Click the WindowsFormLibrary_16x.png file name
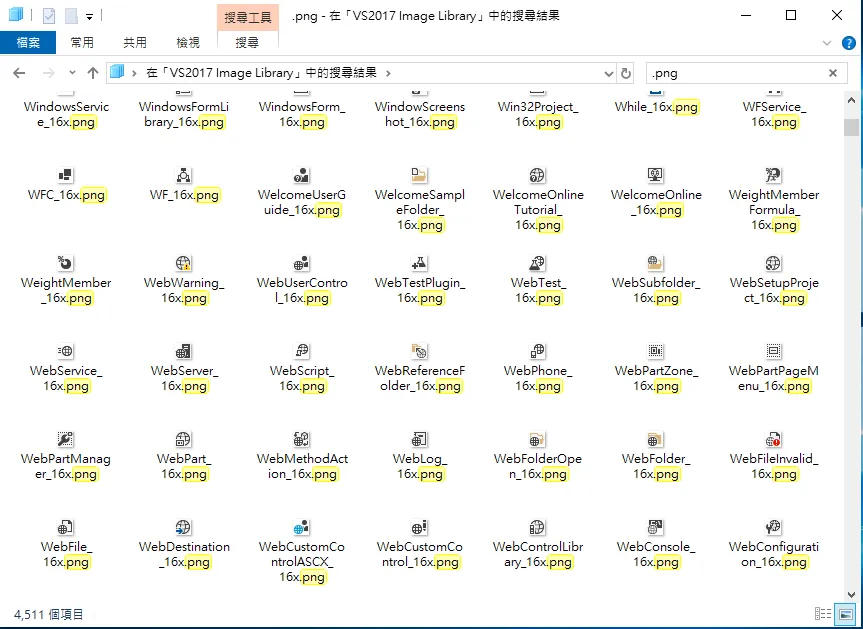The image size is (863, 629). click(184, 114)
